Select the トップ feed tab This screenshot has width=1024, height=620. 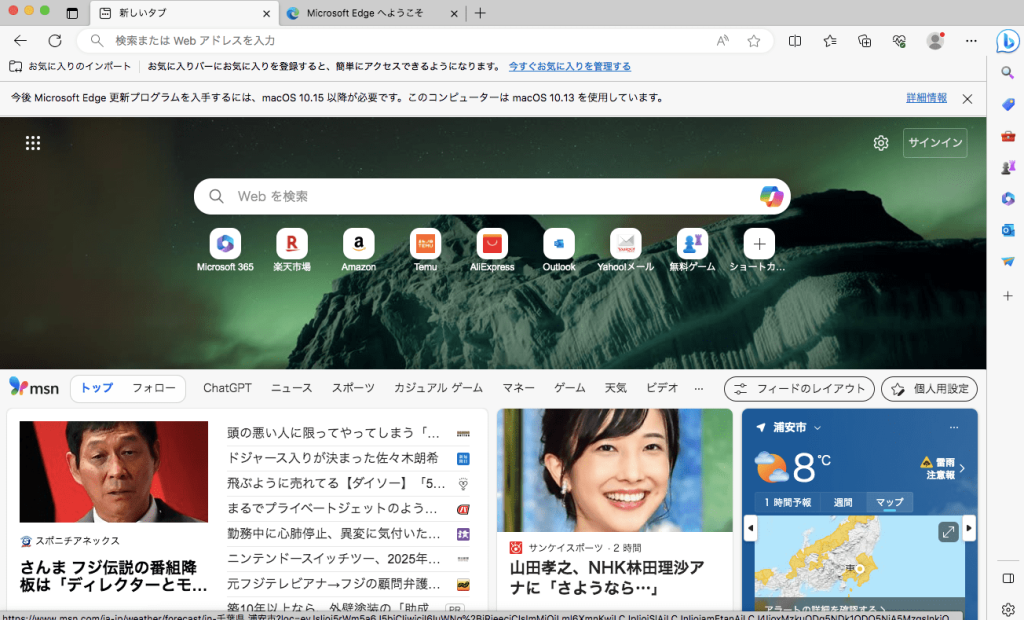pyautogui.click(x=97, y=388)
